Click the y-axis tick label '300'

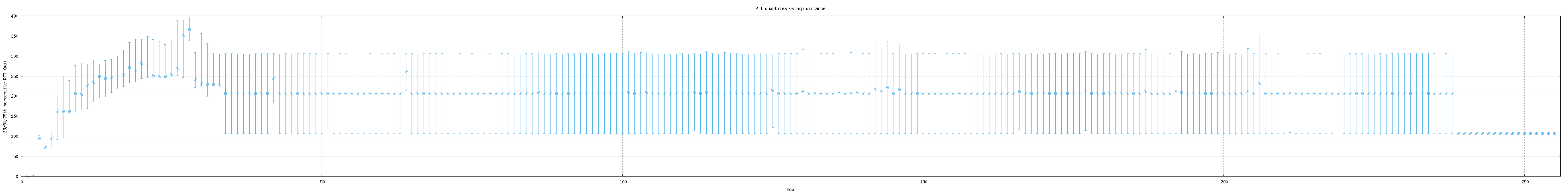click(x=14, y=57)
